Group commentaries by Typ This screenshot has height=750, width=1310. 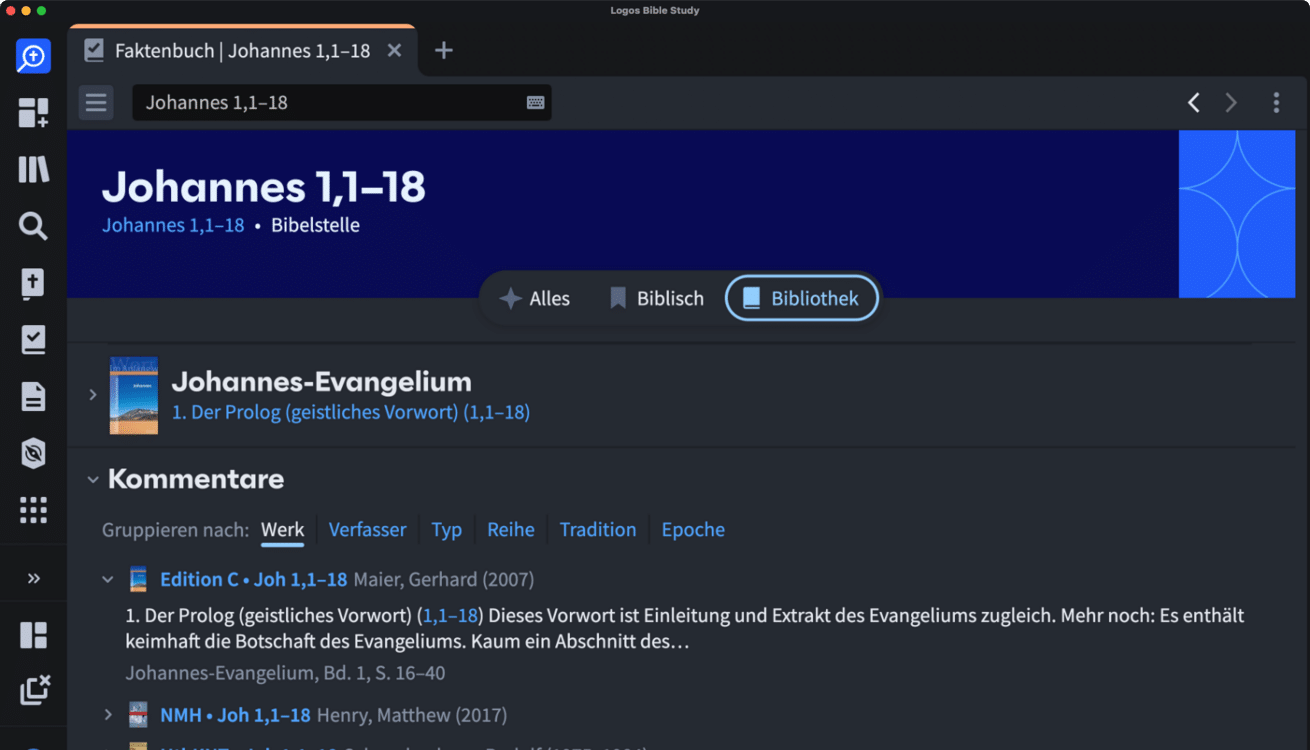[x=446, y=530]
